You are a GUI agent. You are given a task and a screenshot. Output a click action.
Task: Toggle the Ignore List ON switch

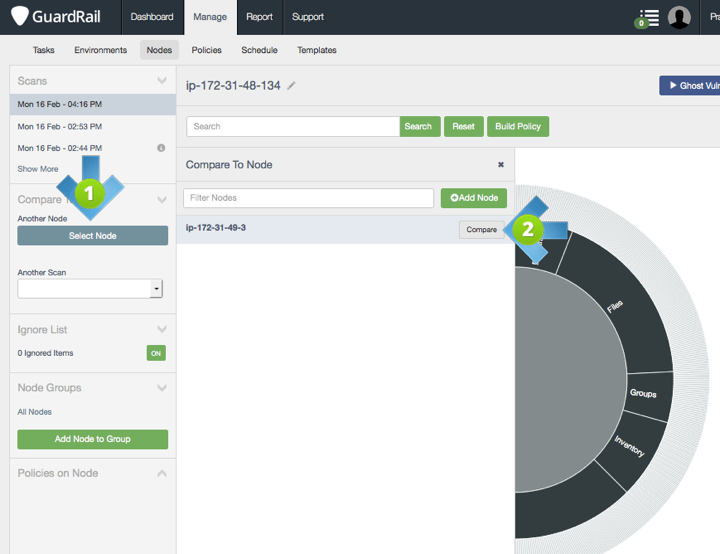point(156,353)
